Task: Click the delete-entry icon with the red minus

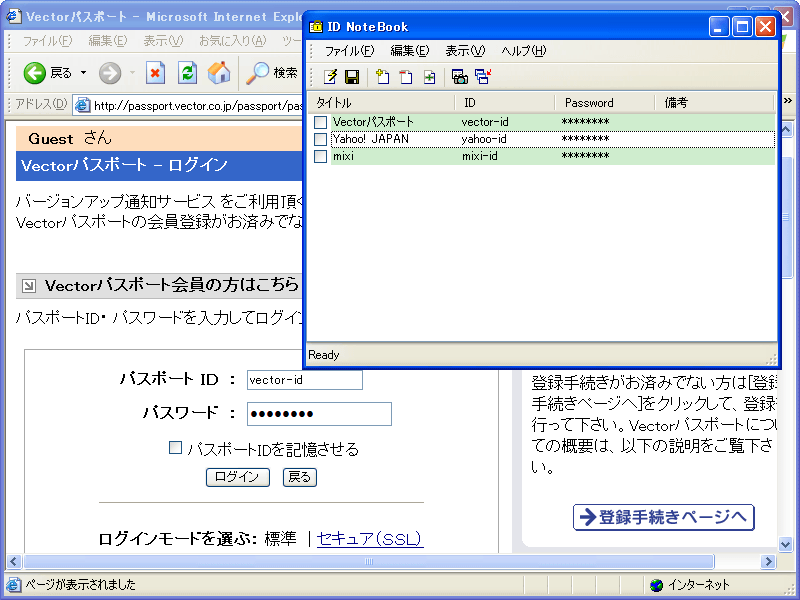Action: (x=406, y=77)
